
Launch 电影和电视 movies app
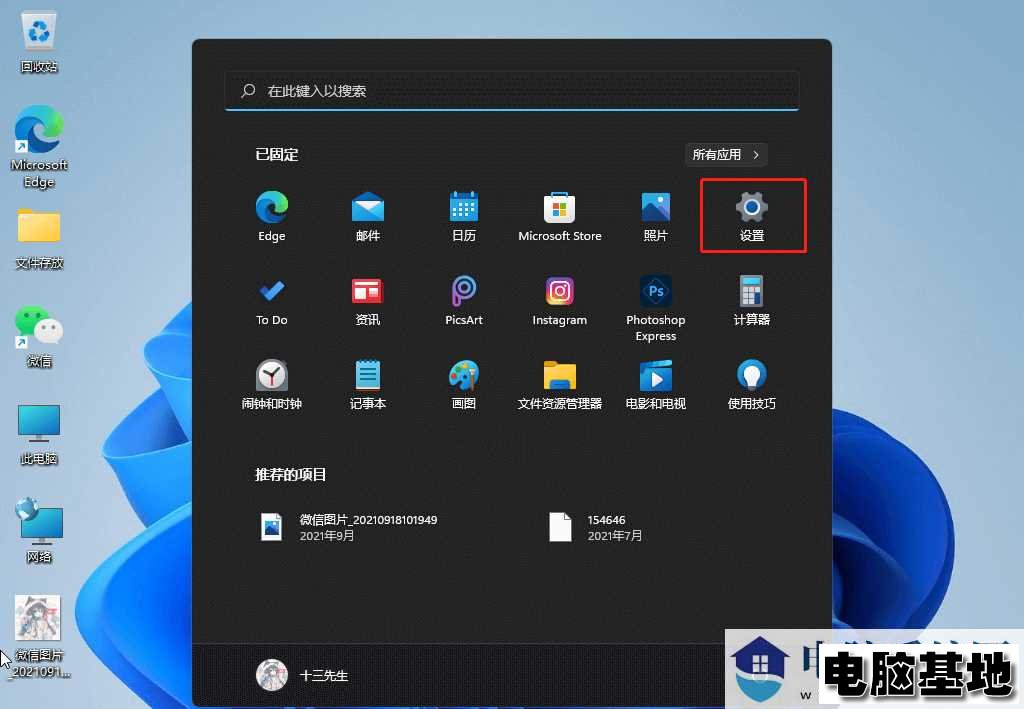656,385
